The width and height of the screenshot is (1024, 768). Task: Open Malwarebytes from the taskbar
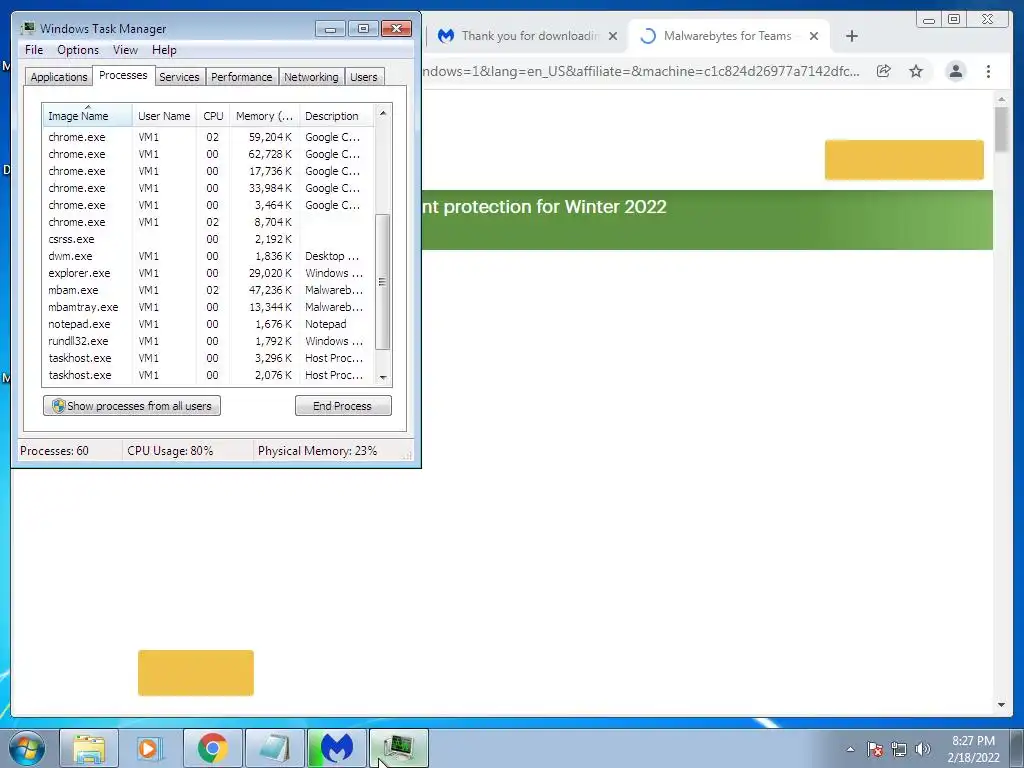pyautogui.click(x=336, y=748)
